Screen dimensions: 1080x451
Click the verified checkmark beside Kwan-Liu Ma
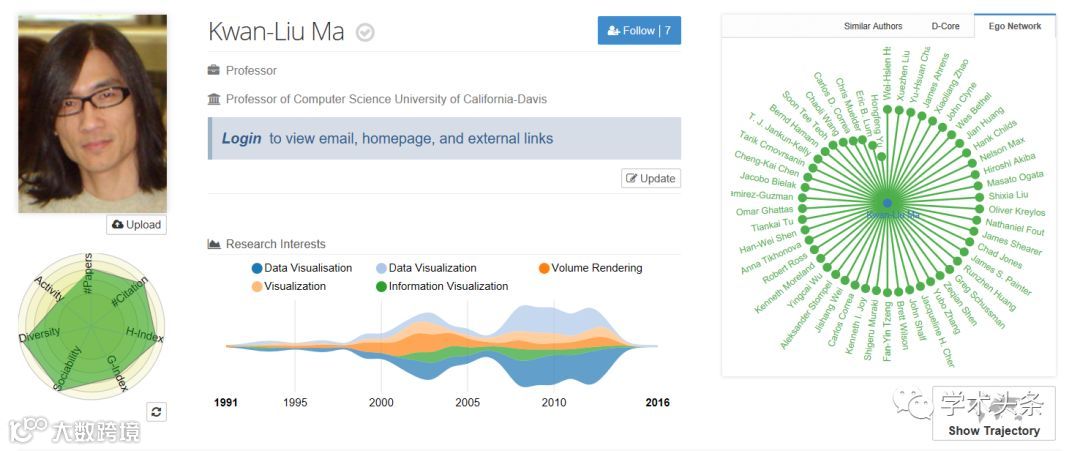pos(365,32)
